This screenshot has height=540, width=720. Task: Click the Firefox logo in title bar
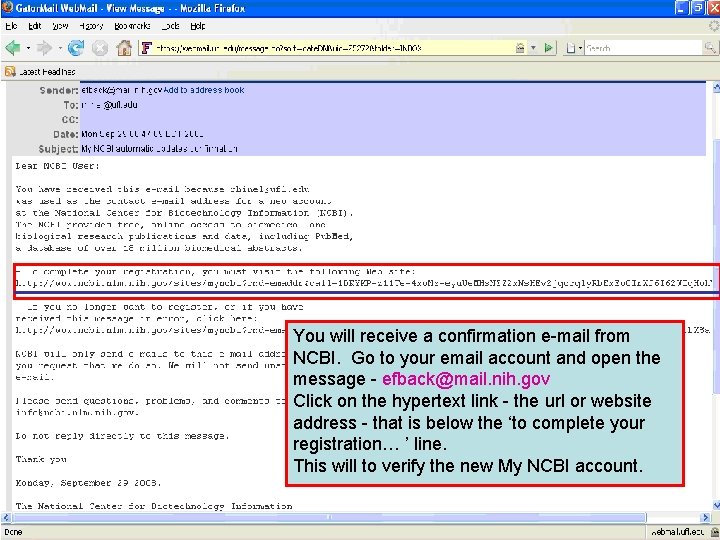pos(7,8)
